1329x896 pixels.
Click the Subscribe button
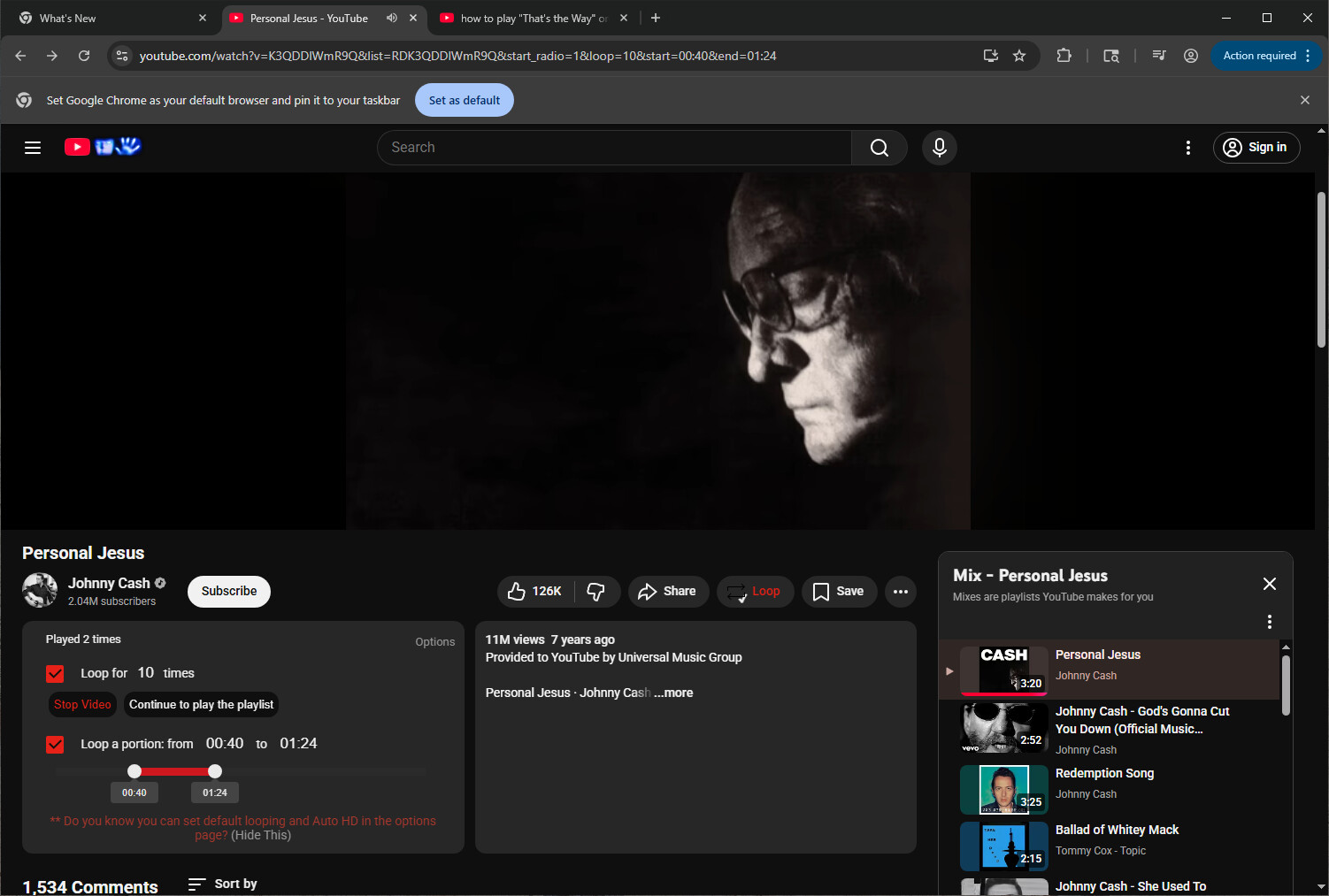(x=229, y=592)
